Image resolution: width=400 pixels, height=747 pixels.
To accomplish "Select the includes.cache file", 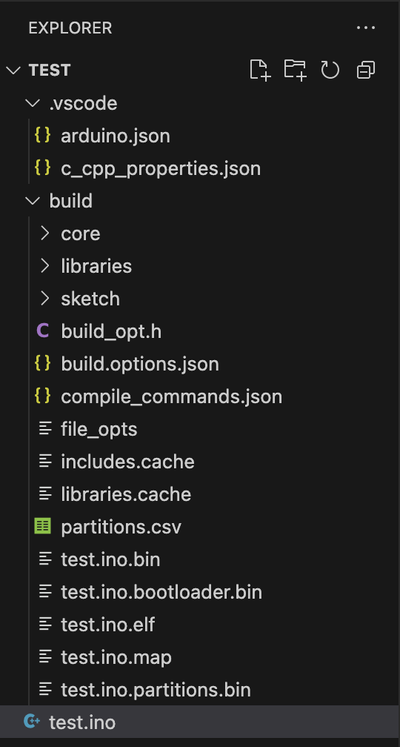I will [200, 462].
